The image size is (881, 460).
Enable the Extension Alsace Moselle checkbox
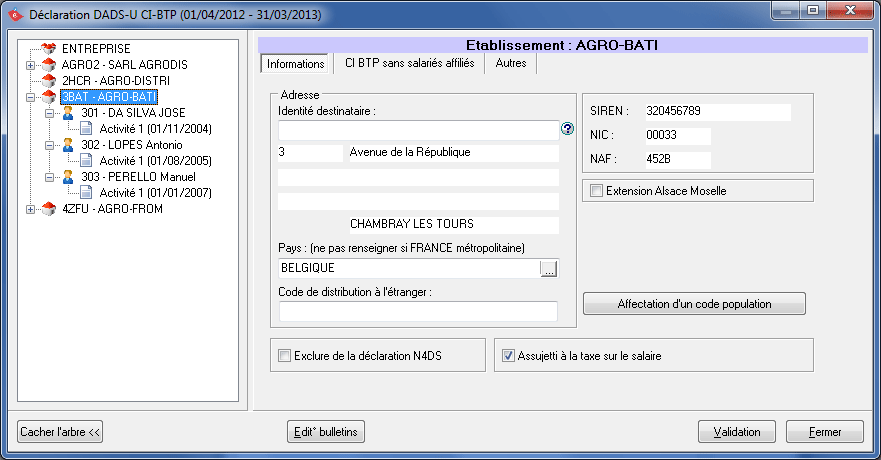pos(597,191)
